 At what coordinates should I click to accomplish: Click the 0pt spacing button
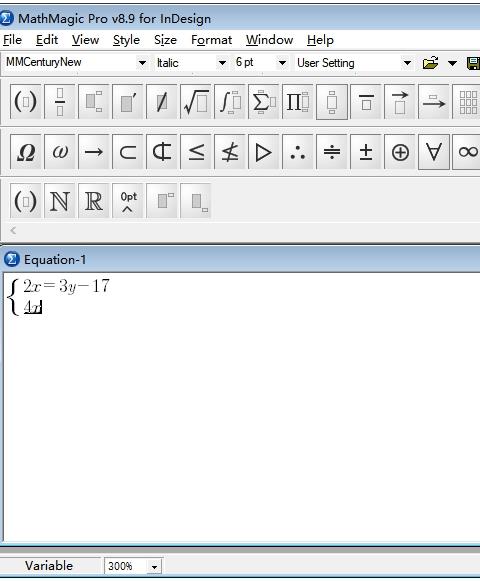pyautogui.click(x=128, y=201)
